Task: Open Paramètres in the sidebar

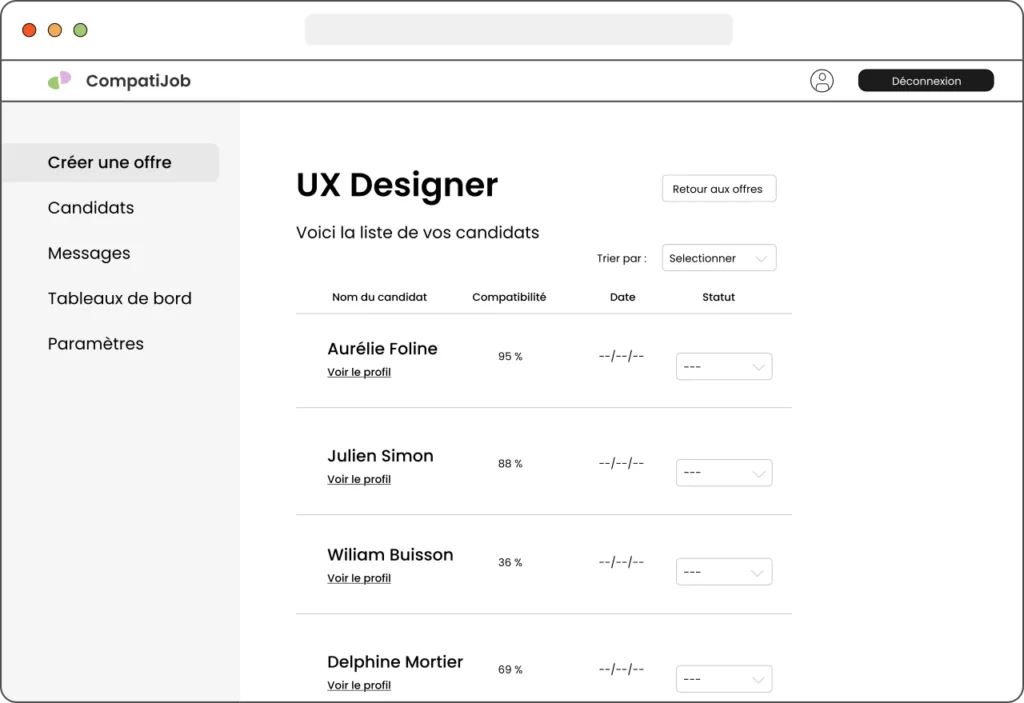Action: pyautogui.click(x=96, y=344)
